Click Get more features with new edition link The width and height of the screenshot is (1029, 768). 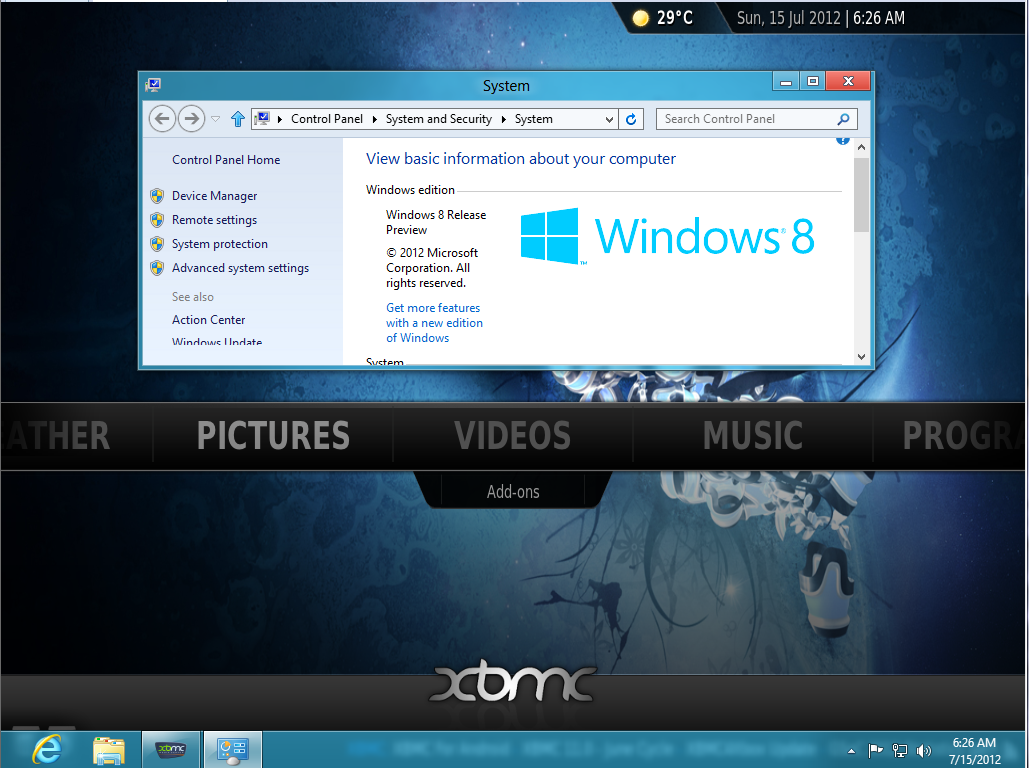point(434,323)
